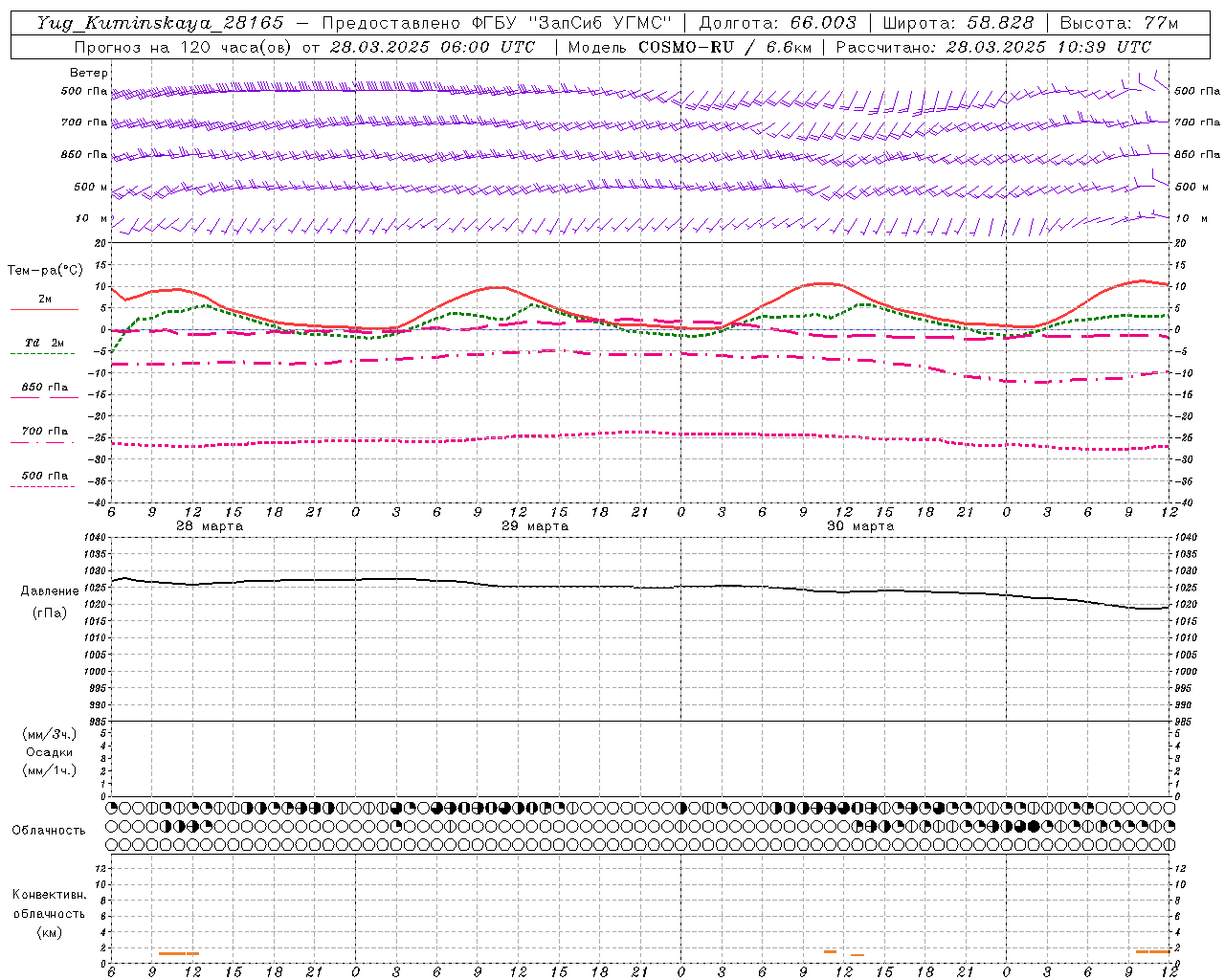Click the Осадки panel label

(x=50, y=752)
